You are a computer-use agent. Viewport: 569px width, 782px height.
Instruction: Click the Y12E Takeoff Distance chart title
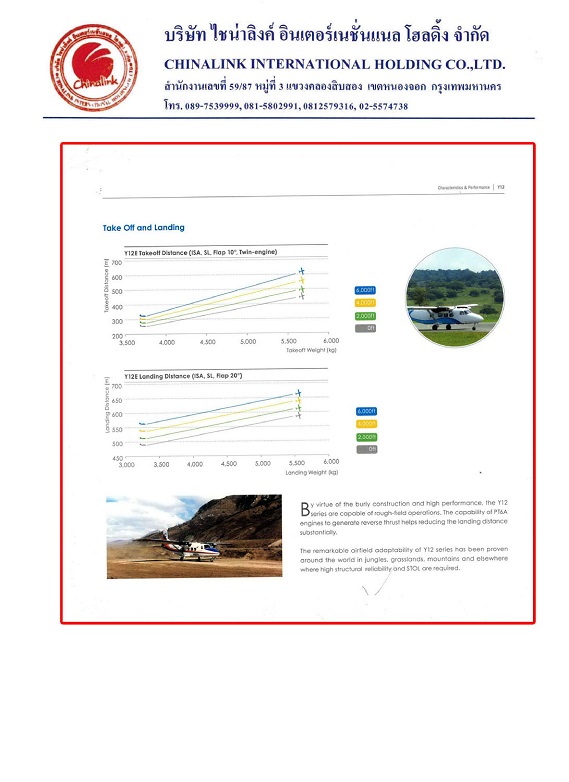pos(200,252)
